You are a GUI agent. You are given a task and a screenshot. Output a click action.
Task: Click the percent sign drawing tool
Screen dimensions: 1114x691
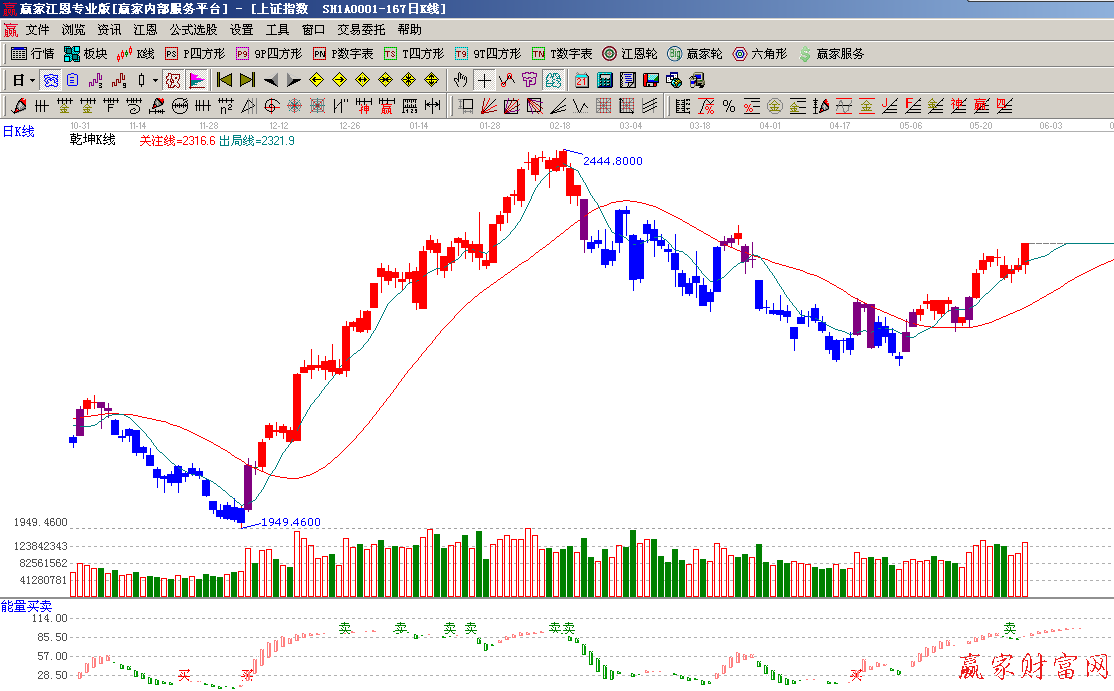(728, 106)
